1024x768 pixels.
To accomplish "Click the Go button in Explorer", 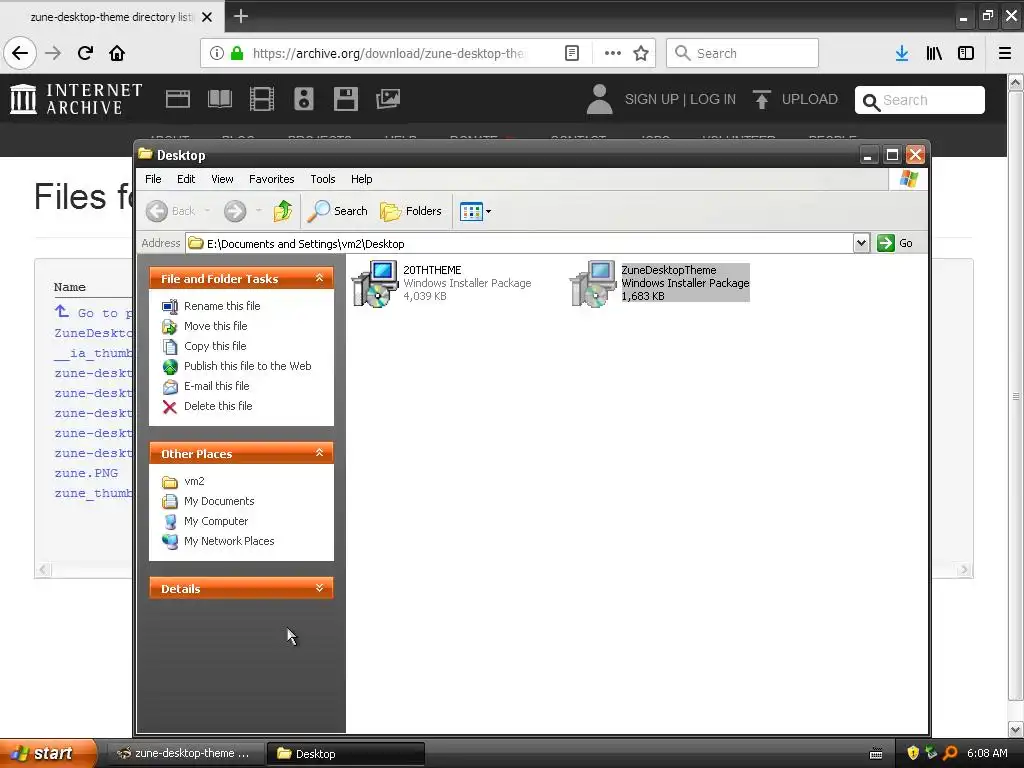I will pos(895,243).
